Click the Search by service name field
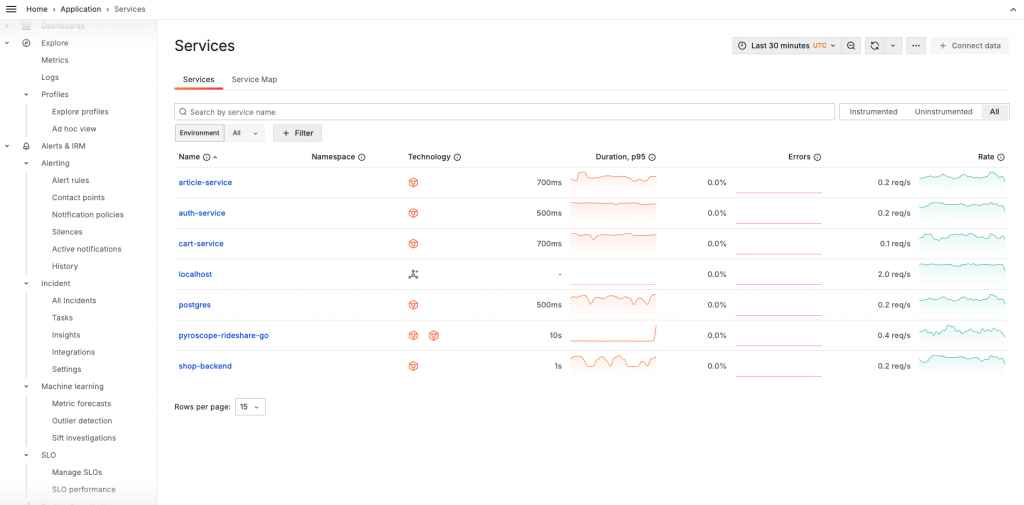This screenshot has width=1024, height=505. click(x=504, y=112)
